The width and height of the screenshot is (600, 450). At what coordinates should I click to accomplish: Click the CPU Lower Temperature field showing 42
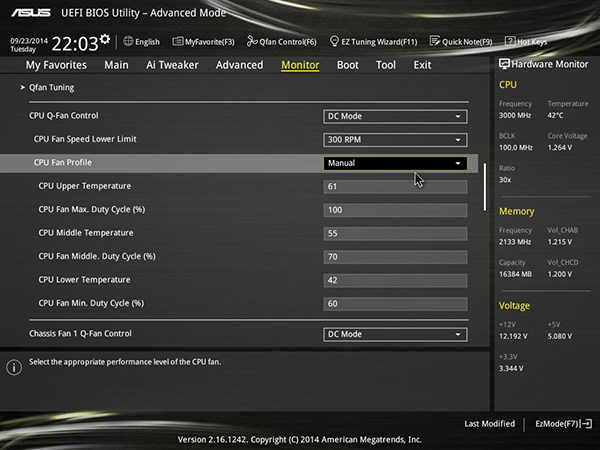tap(395, 280)
